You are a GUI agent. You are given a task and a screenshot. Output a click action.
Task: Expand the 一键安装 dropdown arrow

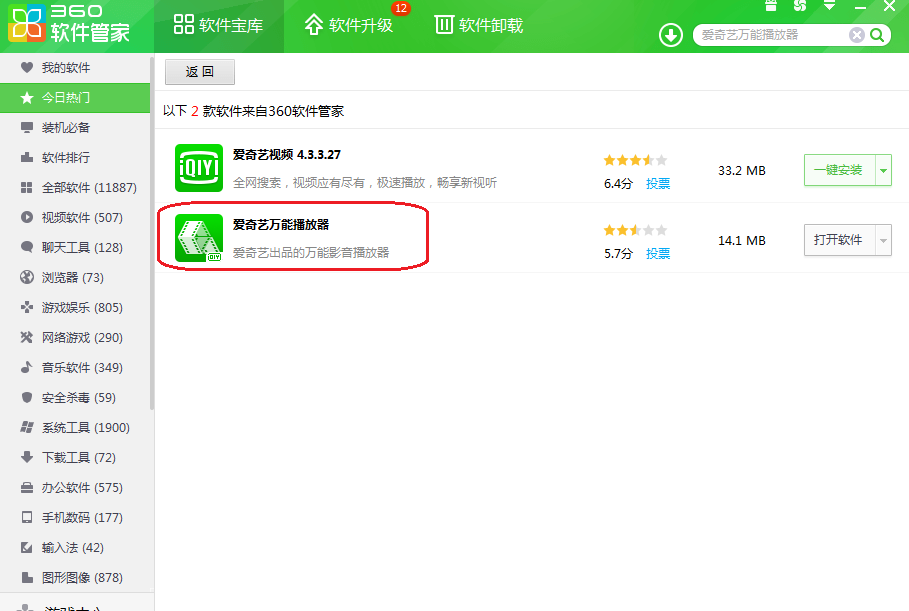[x=883, y=170]
